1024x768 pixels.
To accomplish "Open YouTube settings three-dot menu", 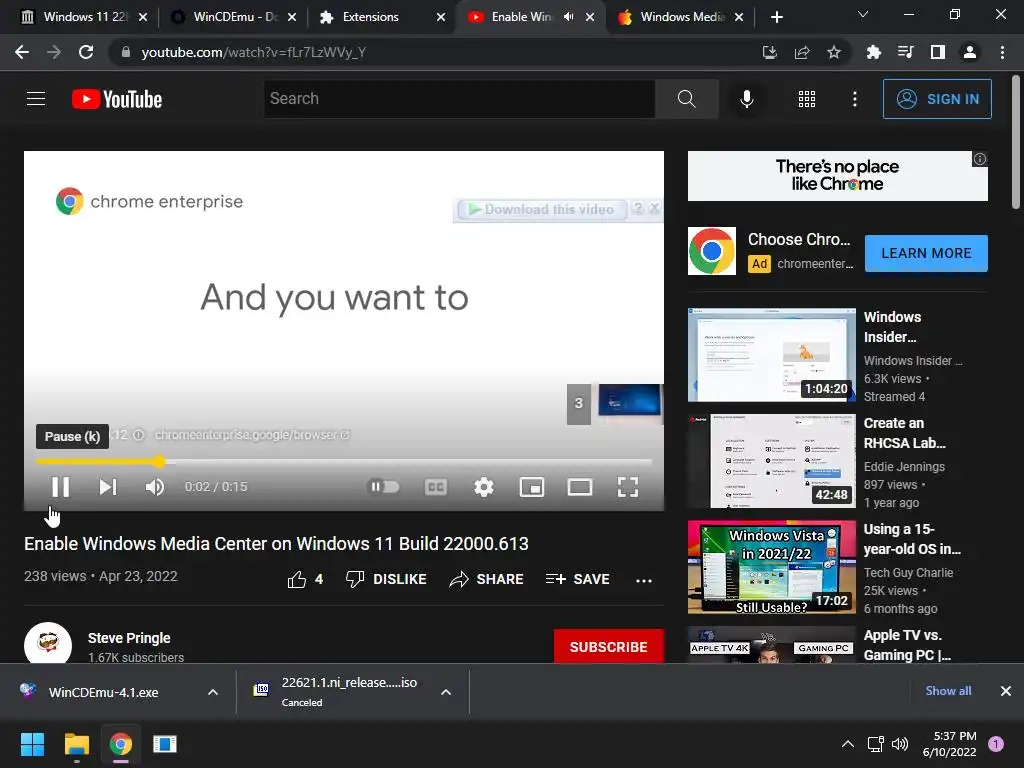I will click(855, 99).
